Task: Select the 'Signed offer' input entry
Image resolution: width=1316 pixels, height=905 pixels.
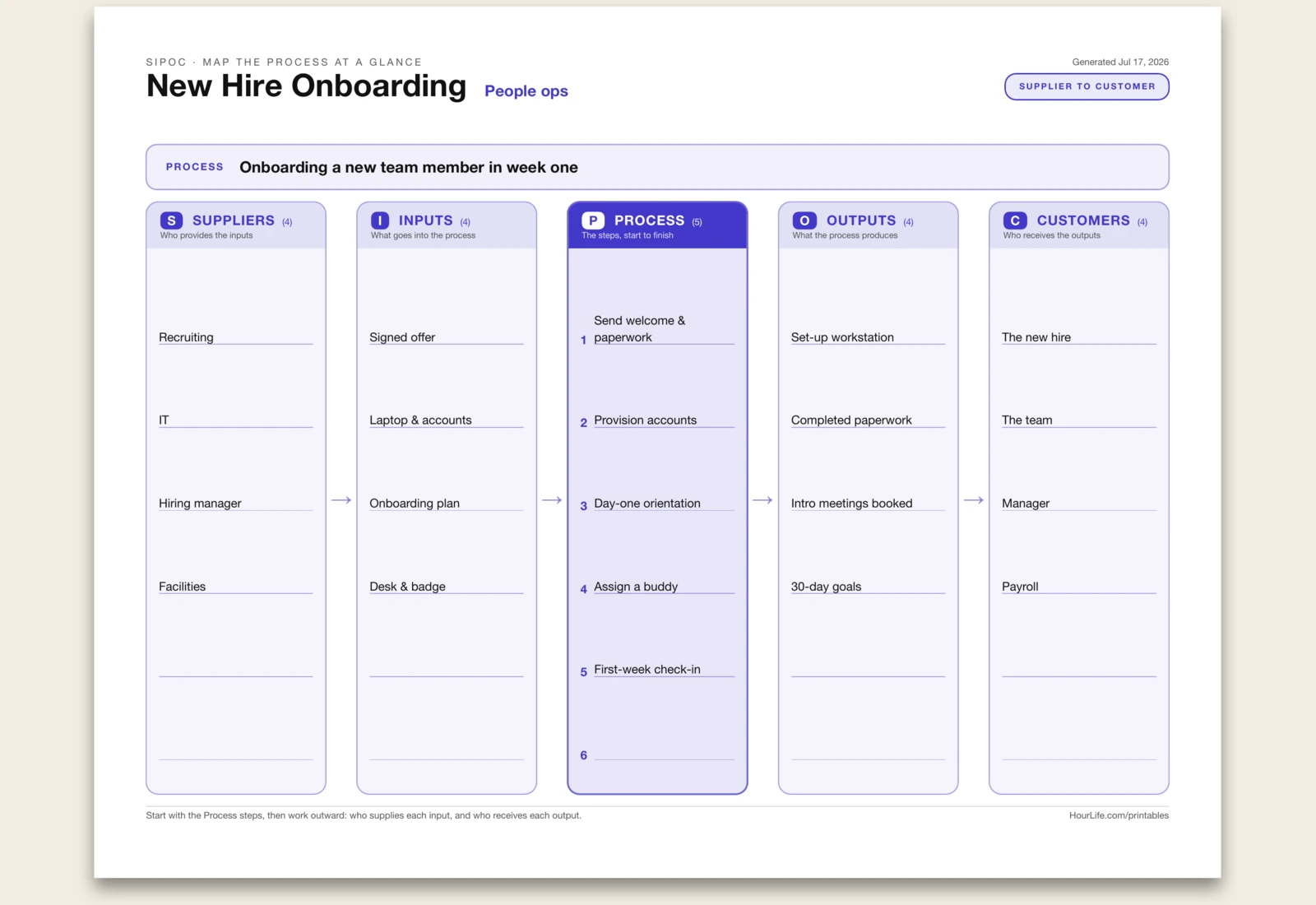Action: click(402, 337)
